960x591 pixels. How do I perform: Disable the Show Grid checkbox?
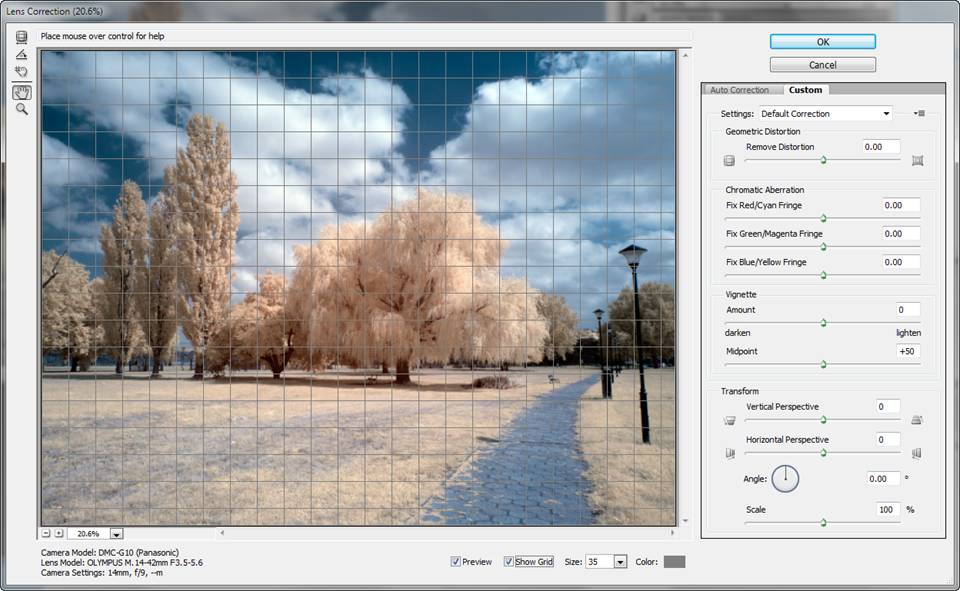[x=509, y=562]
